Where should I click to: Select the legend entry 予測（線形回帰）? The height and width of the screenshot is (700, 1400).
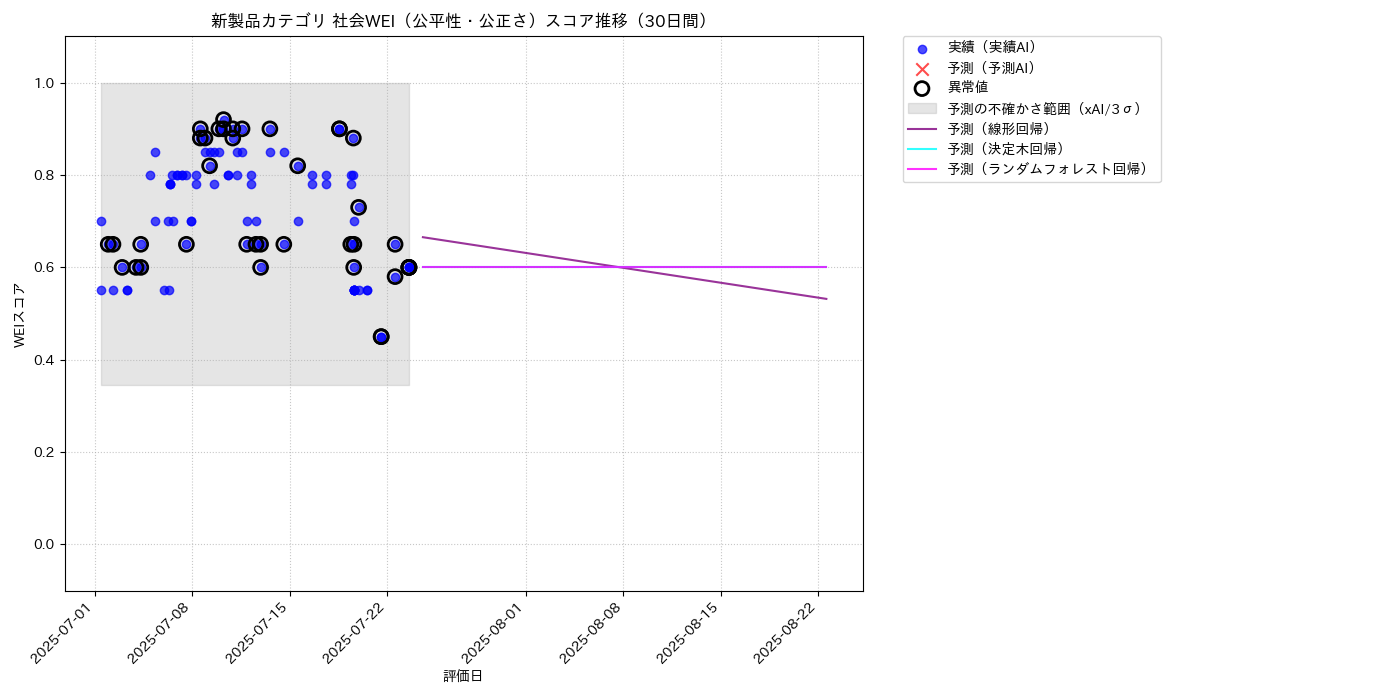click(x=999, y=129)
